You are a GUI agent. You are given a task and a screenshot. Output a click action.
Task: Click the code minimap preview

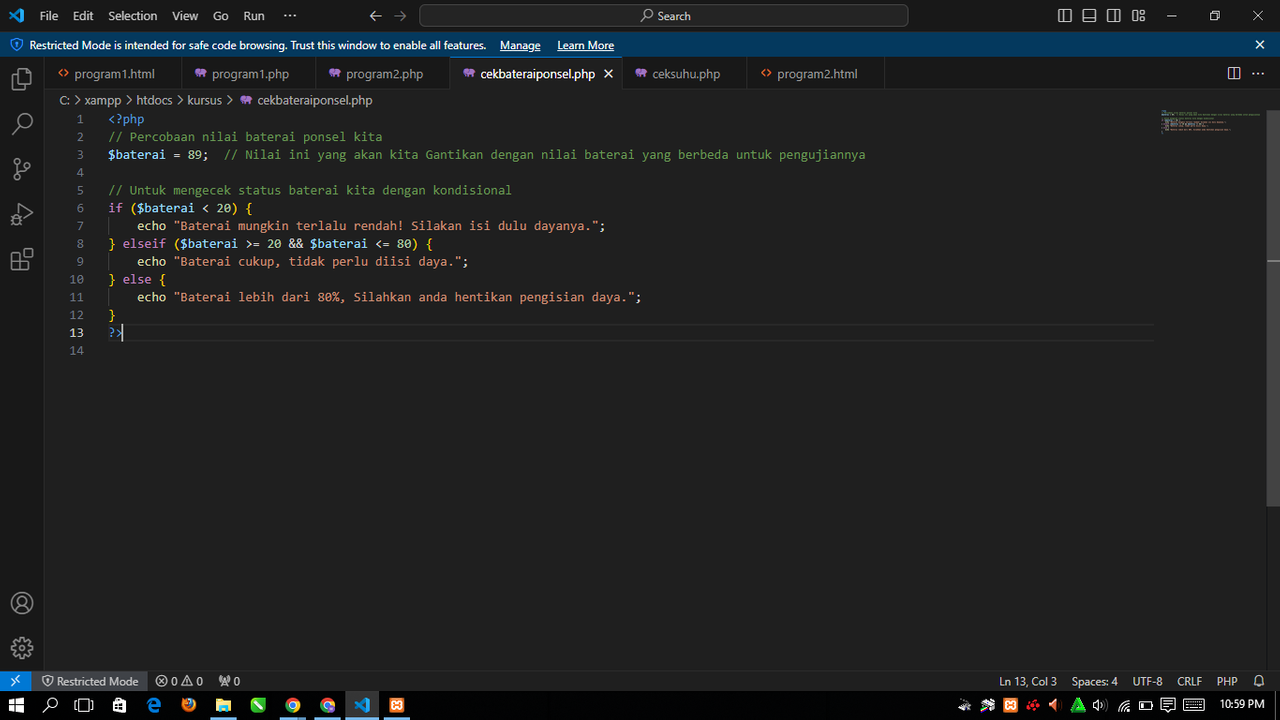click(1210, 121)
